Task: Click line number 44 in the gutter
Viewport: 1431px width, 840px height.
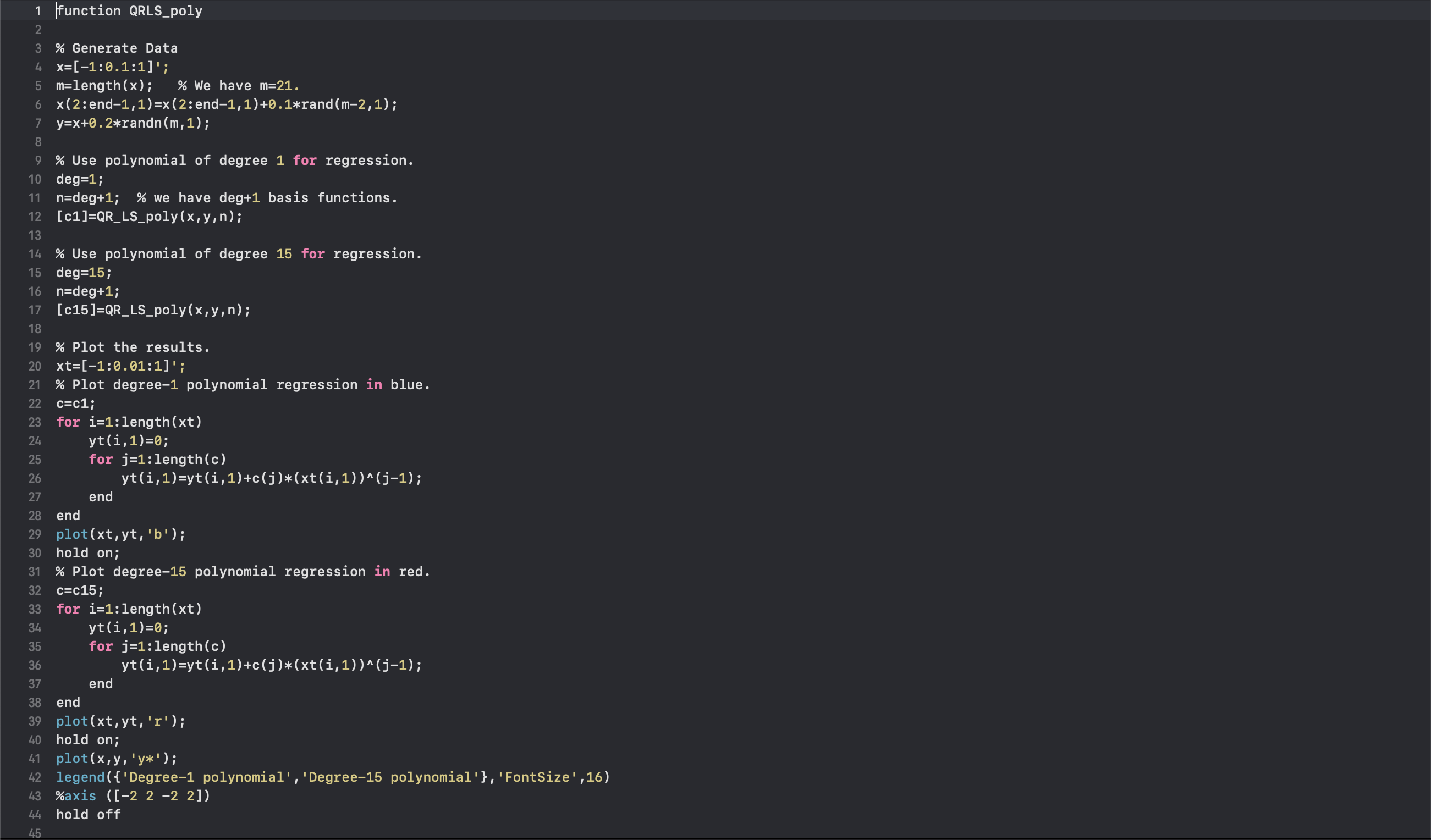Action: coord(35,815)
